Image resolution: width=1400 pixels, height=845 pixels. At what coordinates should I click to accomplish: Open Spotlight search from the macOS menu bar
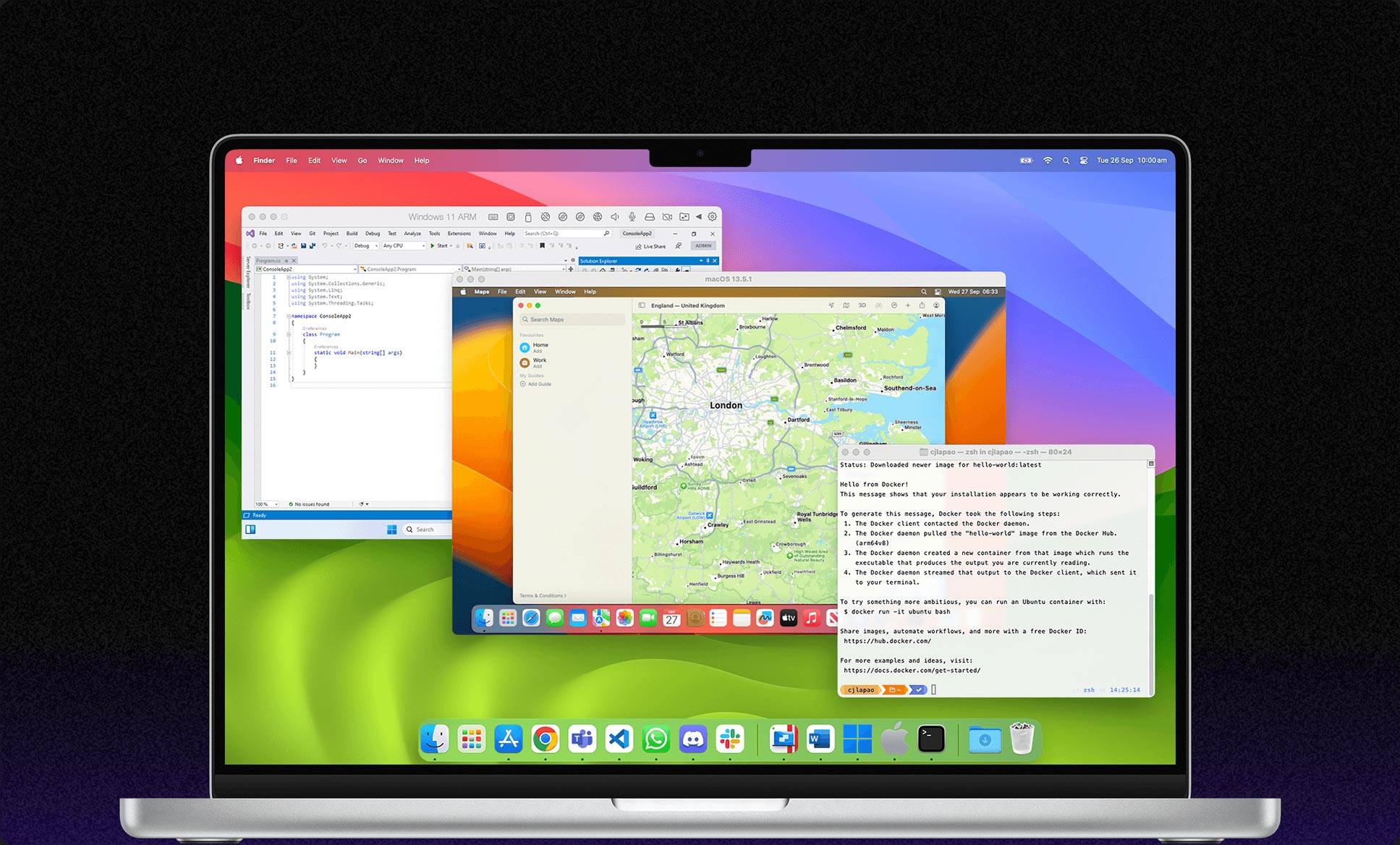1066,160
